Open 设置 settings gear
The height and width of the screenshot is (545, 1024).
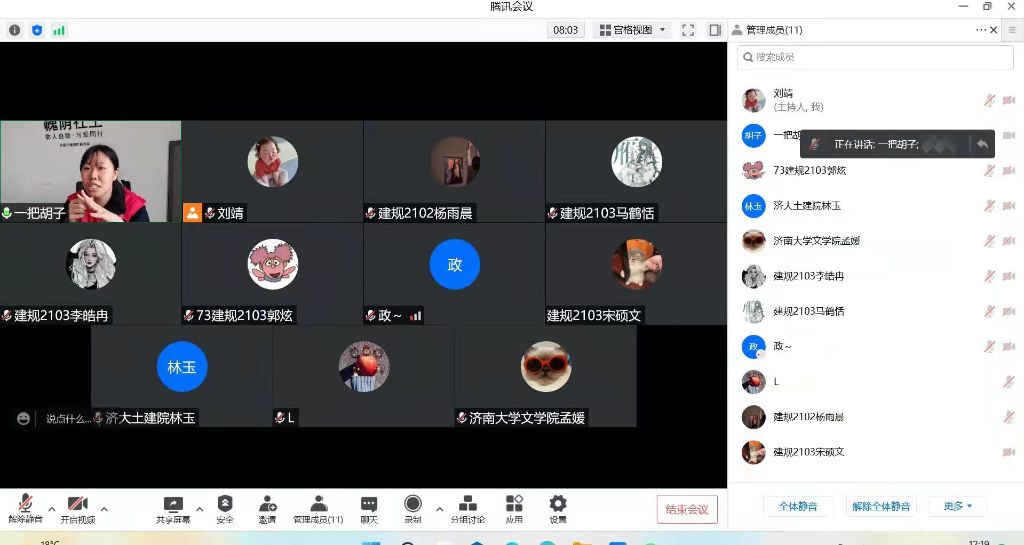point(558,507)
